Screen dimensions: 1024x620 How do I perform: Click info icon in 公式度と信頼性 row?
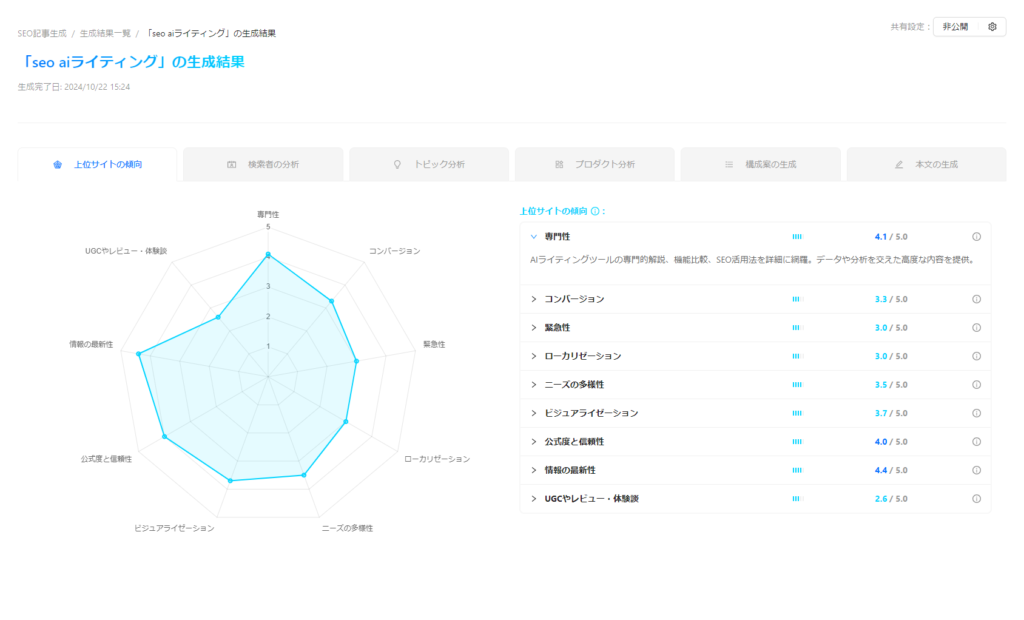[976, 442]
